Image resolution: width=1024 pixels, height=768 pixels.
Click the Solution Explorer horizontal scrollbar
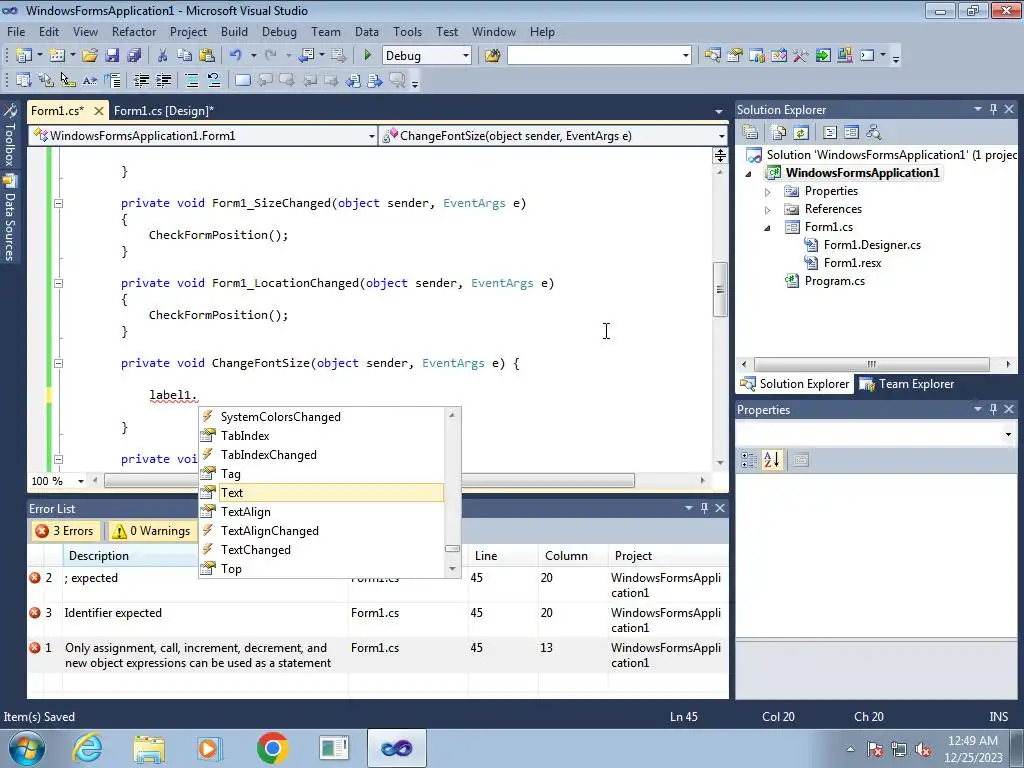coord(871,364)
